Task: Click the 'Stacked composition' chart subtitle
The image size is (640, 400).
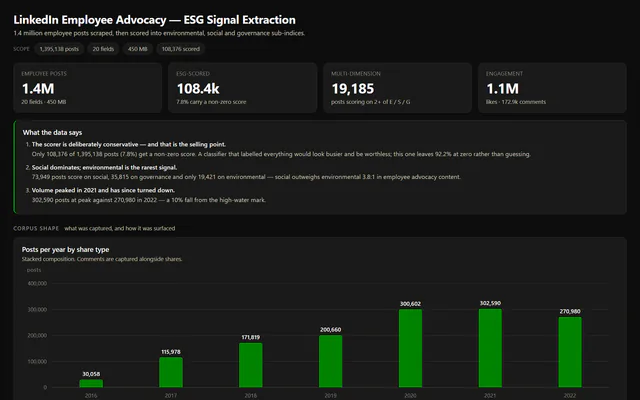Action: [102, 259]
